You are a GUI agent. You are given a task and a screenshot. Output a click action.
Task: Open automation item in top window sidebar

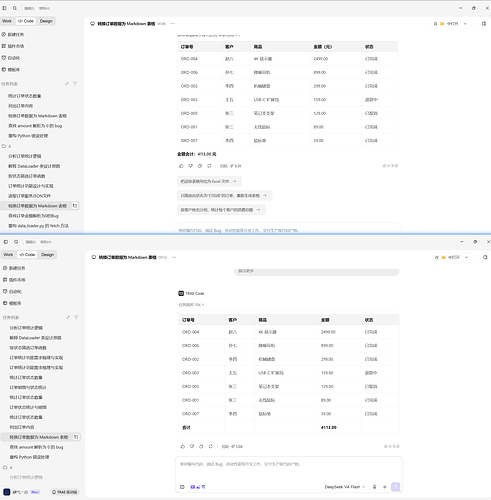pos(11,58)
